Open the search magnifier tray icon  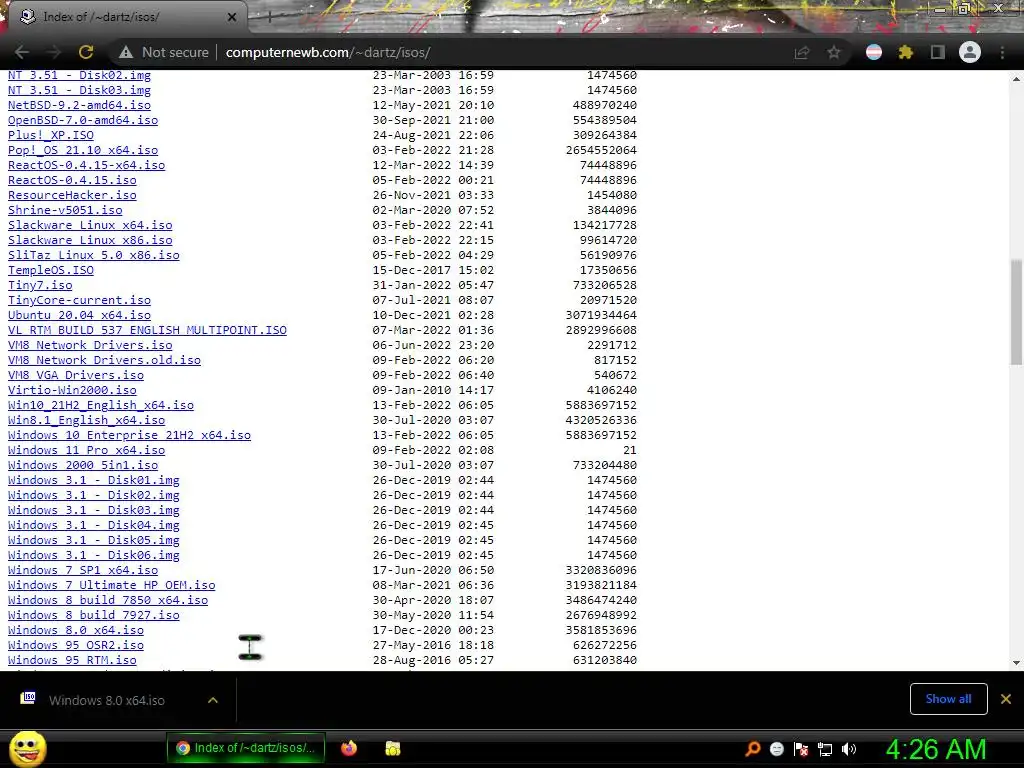(753, 749)
